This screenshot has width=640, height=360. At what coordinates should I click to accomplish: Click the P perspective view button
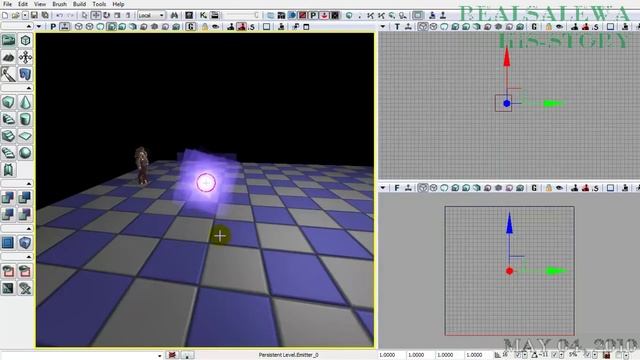tap(53, 27)
